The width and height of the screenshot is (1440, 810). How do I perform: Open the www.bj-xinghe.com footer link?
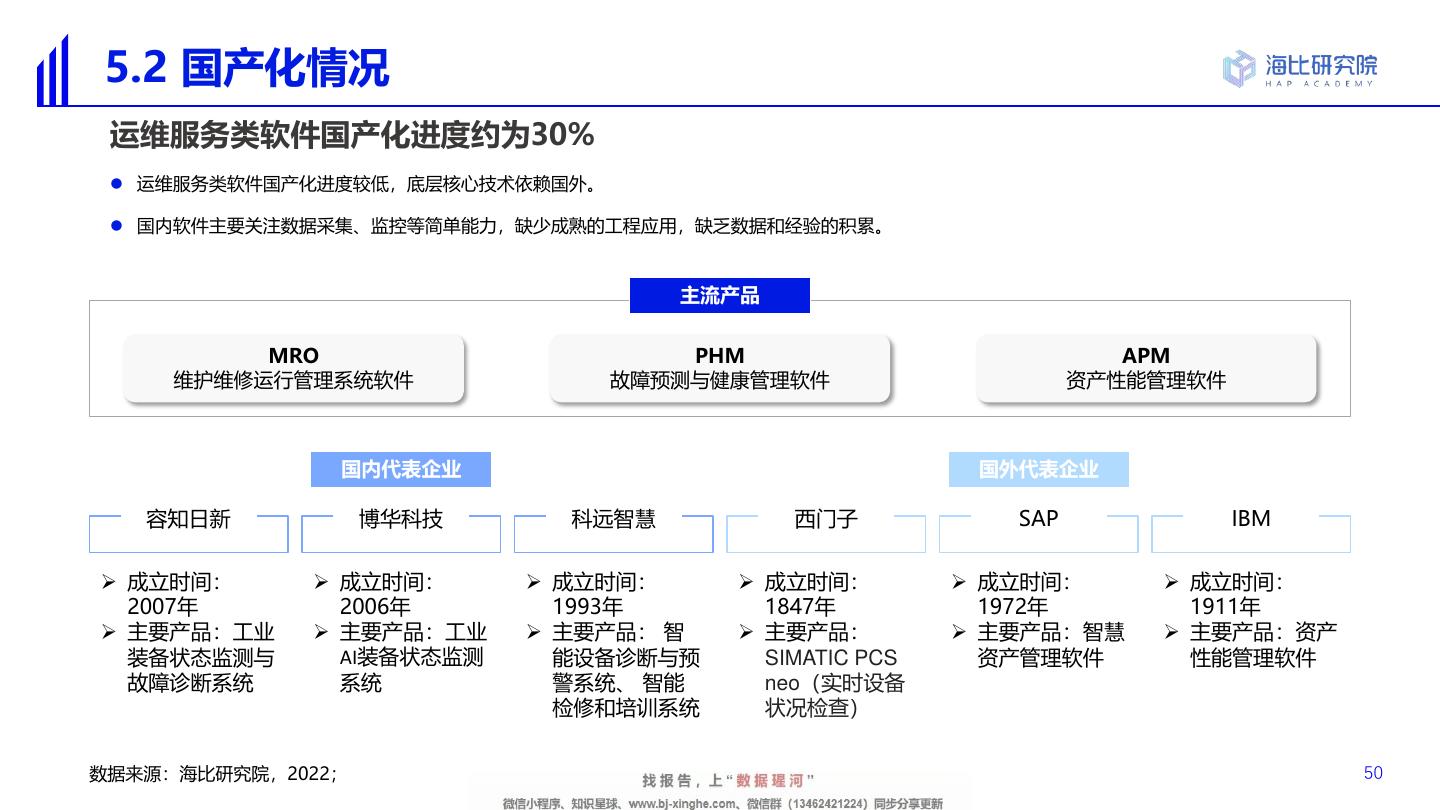(x=678, y=803)
